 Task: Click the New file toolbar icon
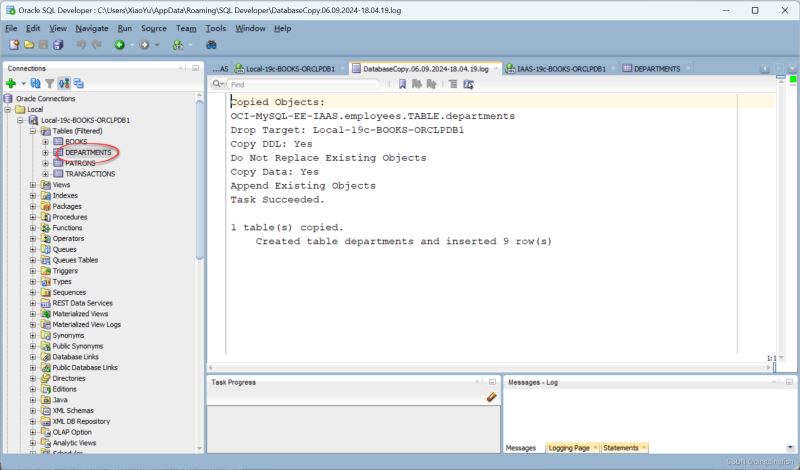[x=14, y=45]
